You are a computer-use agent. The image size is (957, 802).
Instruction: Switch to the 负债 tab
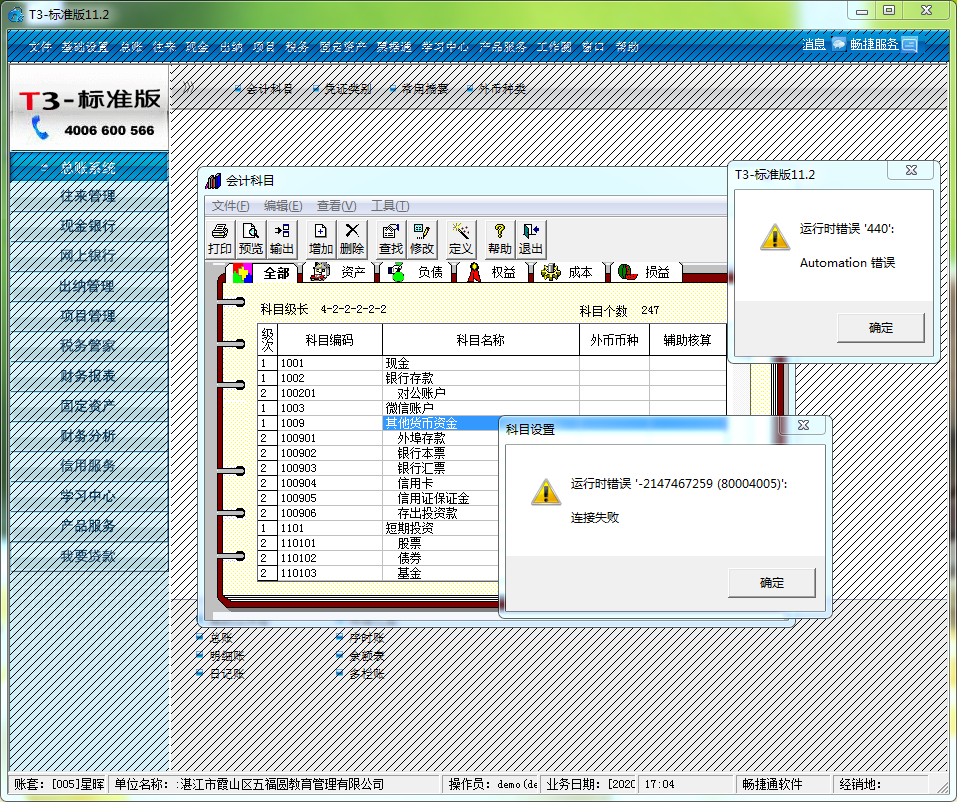pyautogui.click(x=416, y=272)
